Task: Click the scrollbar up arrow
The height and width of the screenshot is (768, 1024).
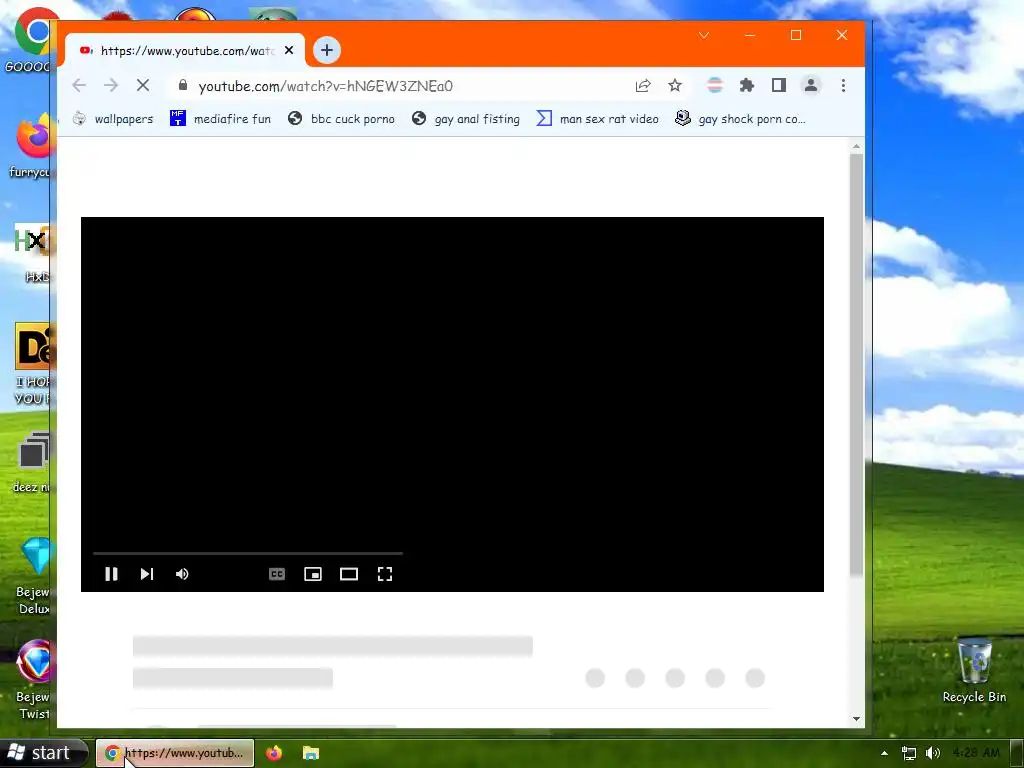Action: point(856,147)
